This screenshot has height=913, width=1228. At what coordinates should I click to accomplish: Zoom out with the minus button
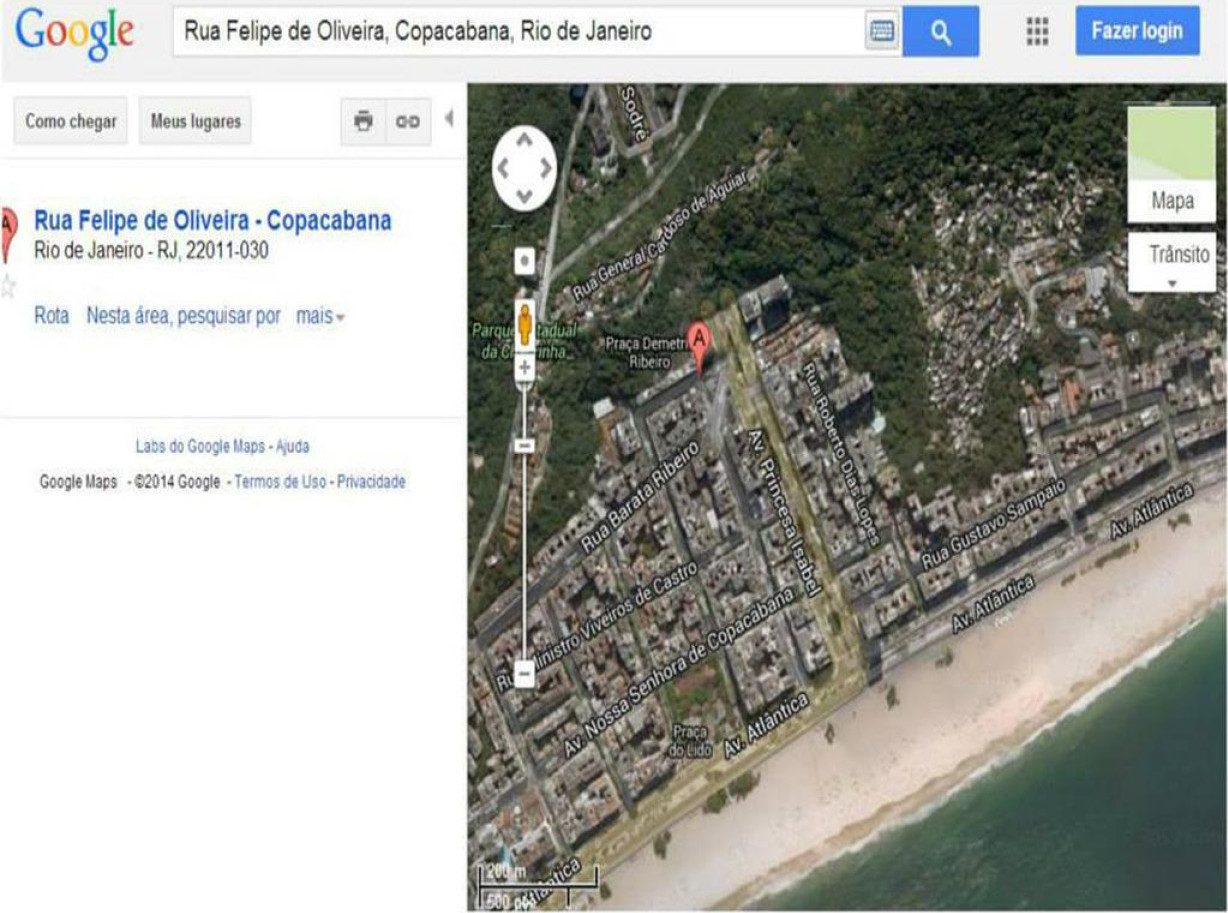(525, 672)
